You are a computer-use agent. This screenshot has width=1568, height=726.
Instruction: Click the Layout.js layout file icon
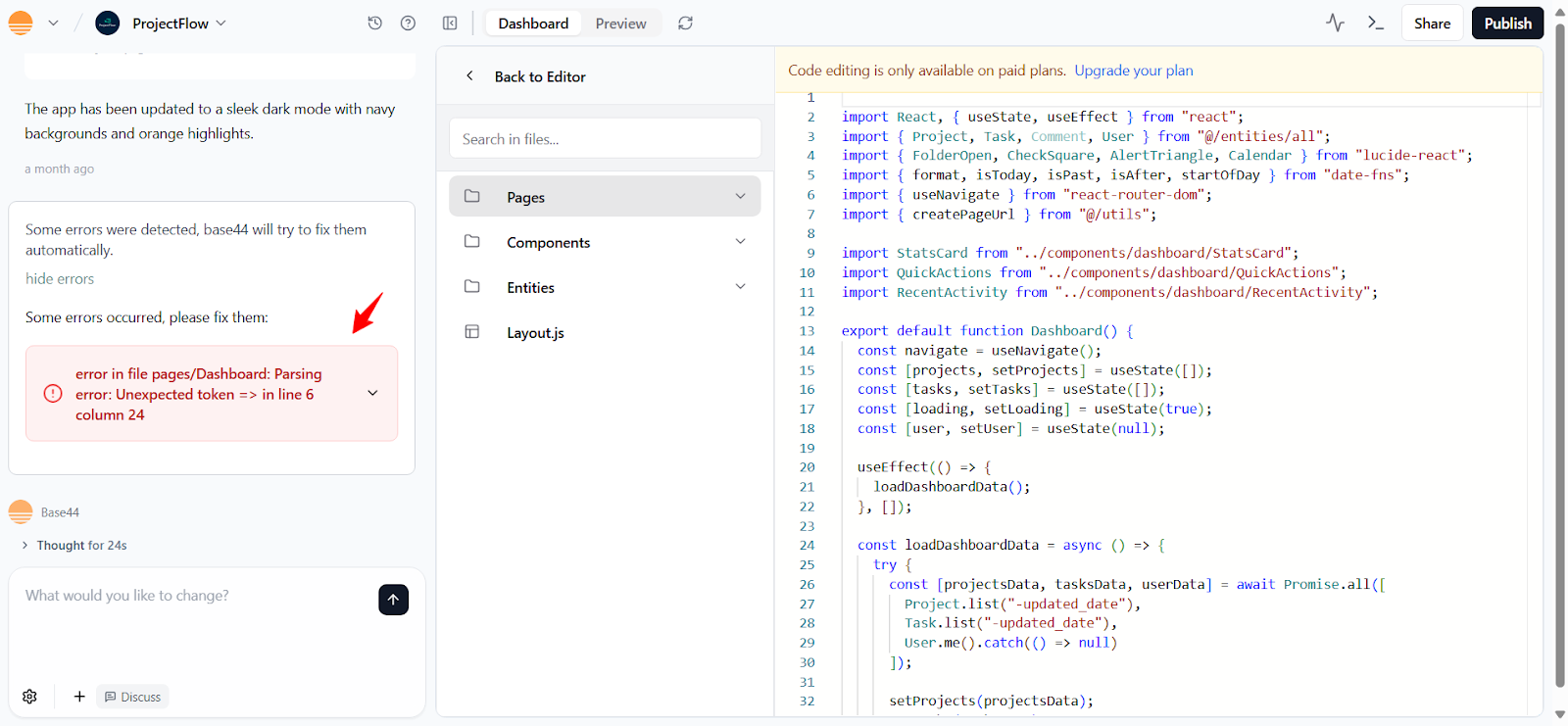(x=471, y=331)
